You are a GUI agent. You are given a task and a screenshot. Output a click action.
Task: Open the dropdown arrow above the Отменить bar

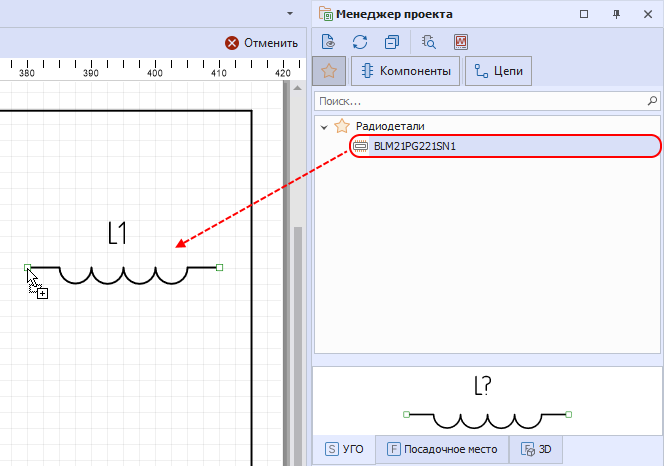(290, 14)
